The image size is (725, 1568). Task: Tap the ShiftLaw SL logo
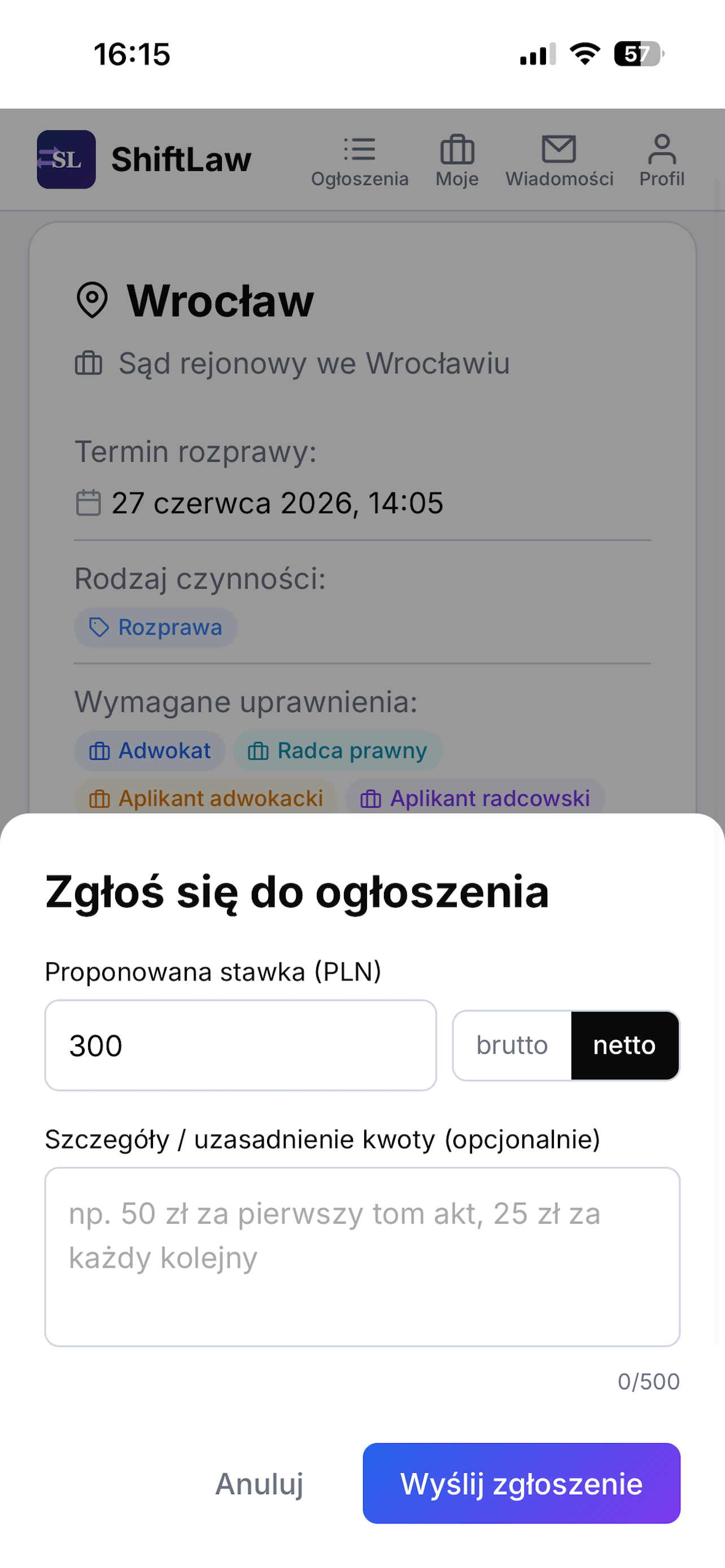67,160
